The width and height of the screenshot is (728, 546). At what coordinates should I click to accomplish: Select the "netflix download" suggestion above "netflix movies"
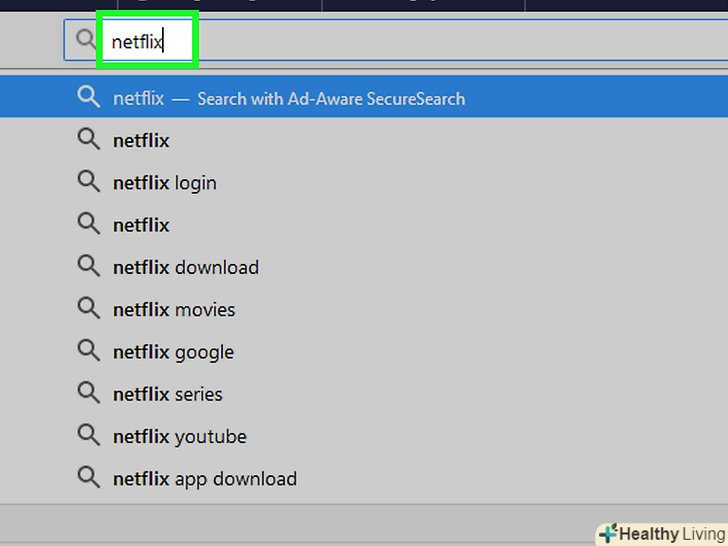click(x=186, y=268)
